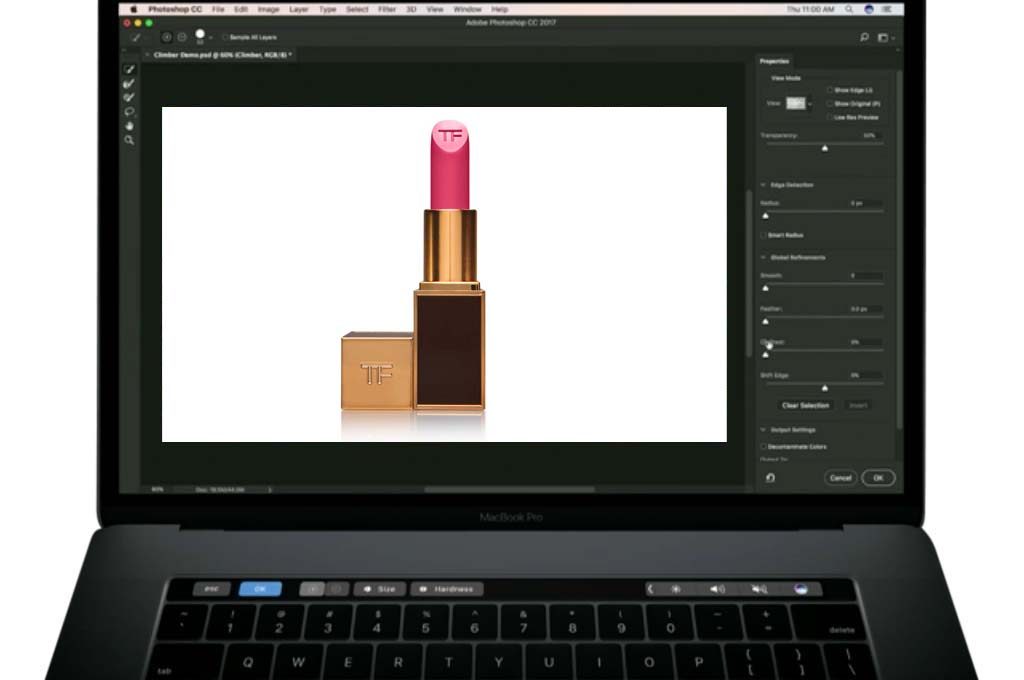Open the Edit menu
The width and height of the screenshot is (1024, 680).
pyautogui.click(x=241, y=9)
